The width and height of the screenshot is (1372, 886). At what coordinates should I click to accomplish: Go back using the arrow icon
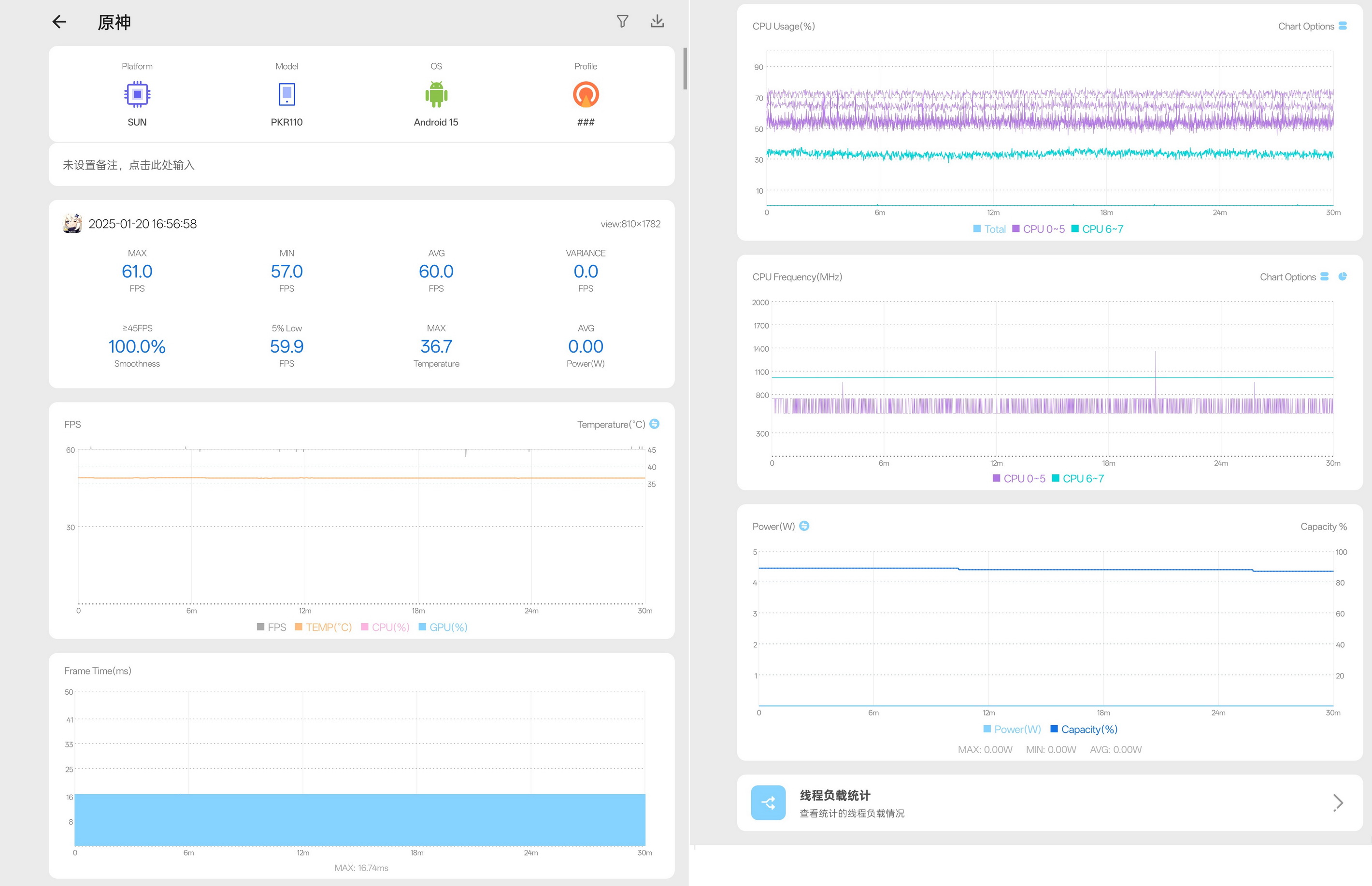click(x=59, y=22)
